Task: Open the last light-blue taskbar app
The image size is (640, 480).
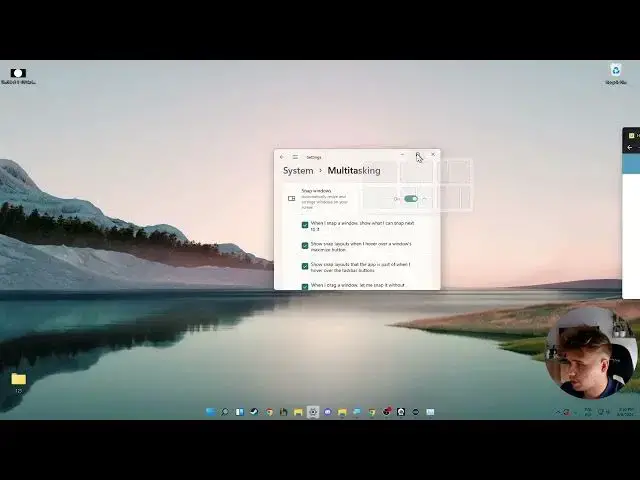Action: tap(430, 412)
